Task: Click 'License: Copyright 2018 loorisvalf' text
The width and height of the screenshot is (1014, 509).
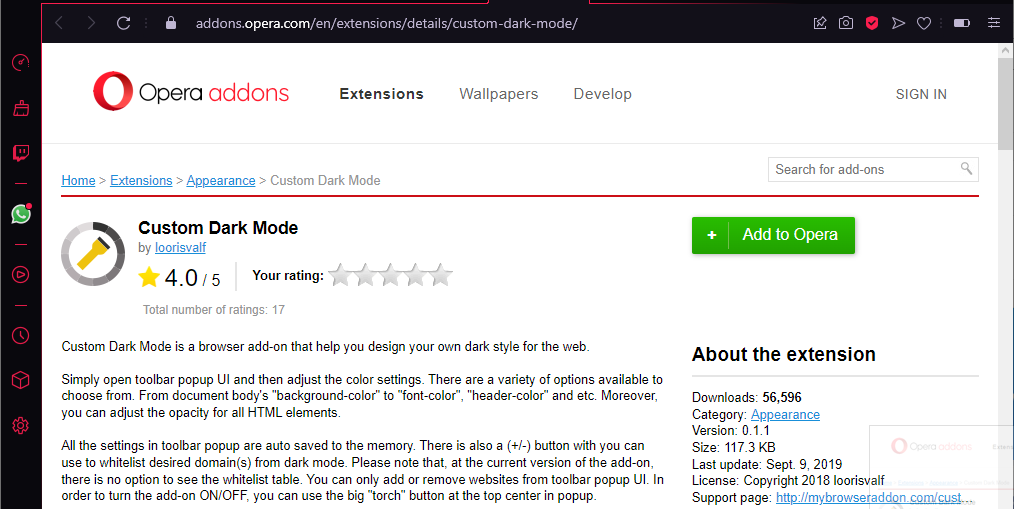Action: [788, 481]
